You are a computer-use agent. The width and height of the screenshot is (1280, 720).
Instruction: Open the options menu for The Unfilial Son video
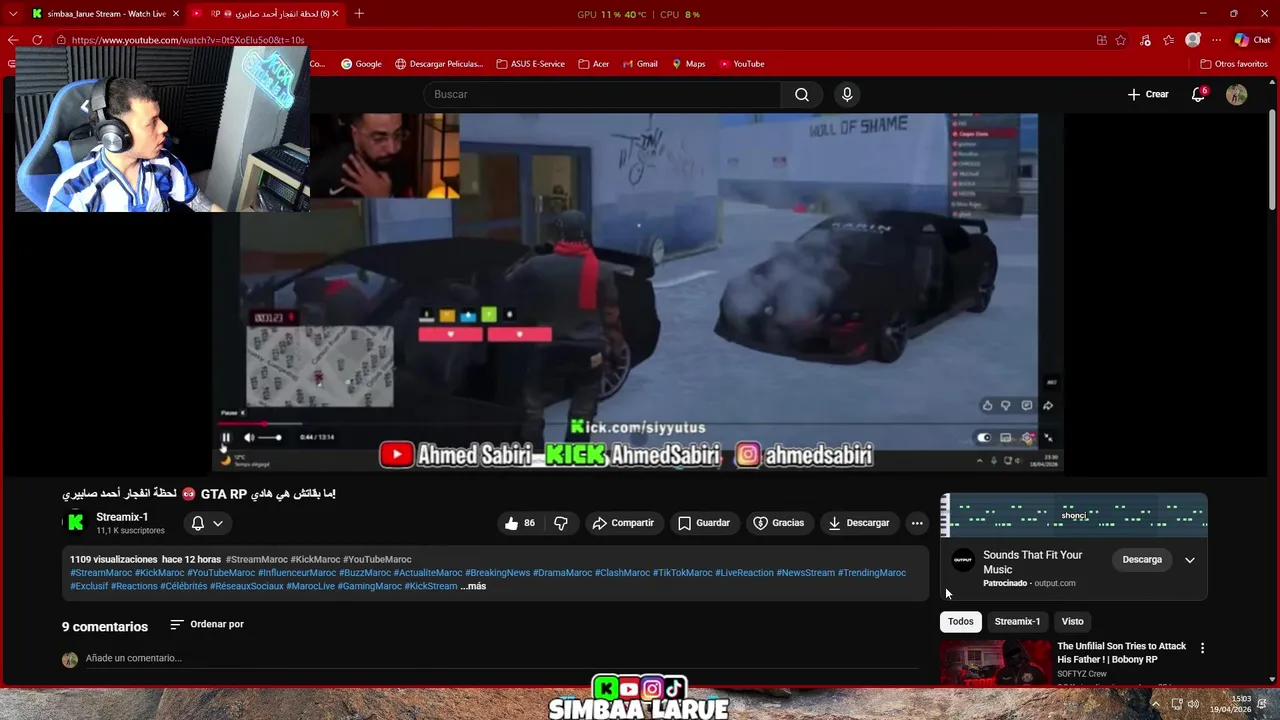coord(1202,648)
